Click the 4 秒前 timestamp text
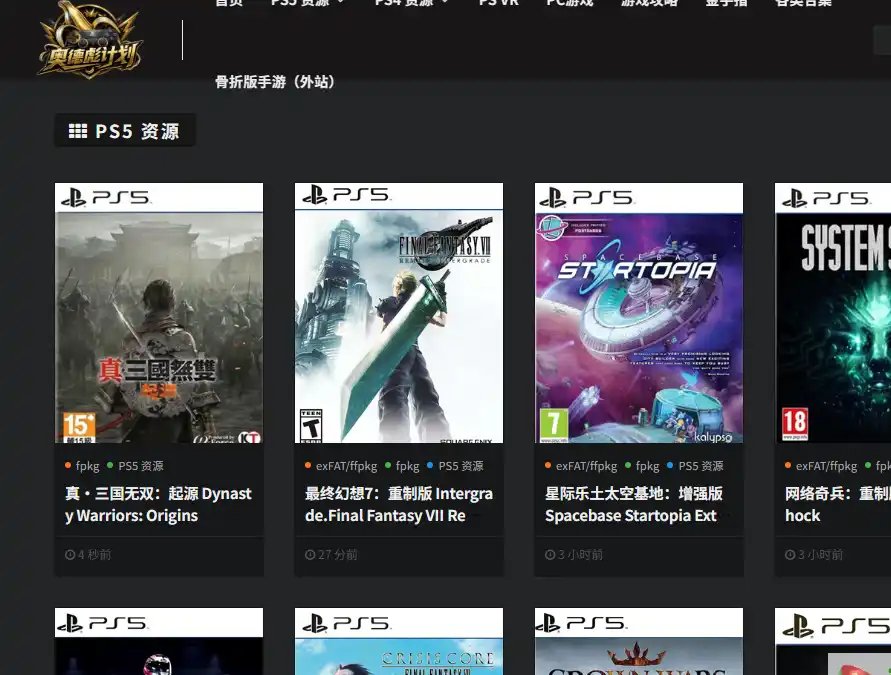891x675 pixels. (94, 555)
